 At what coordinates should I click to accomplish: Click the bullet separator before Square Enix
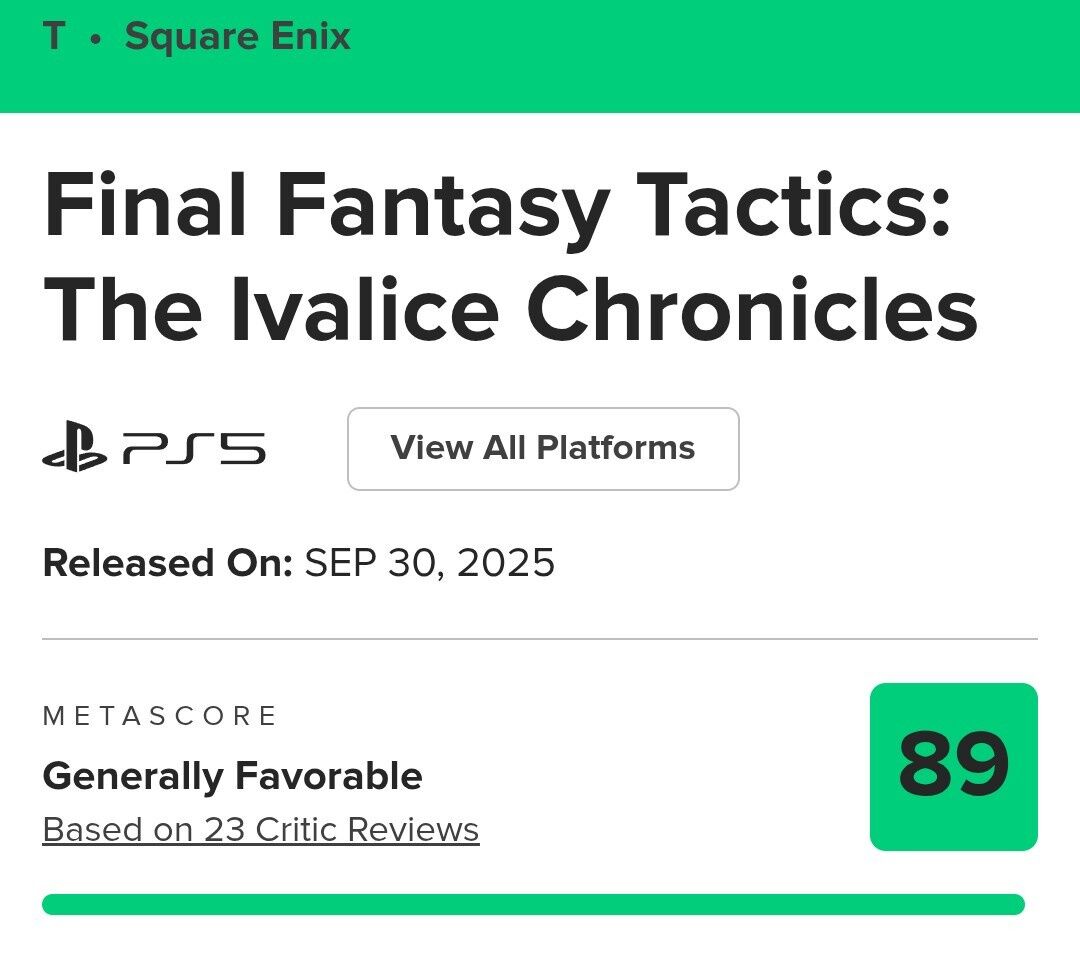pyautogui.click(x=95, y=39)
